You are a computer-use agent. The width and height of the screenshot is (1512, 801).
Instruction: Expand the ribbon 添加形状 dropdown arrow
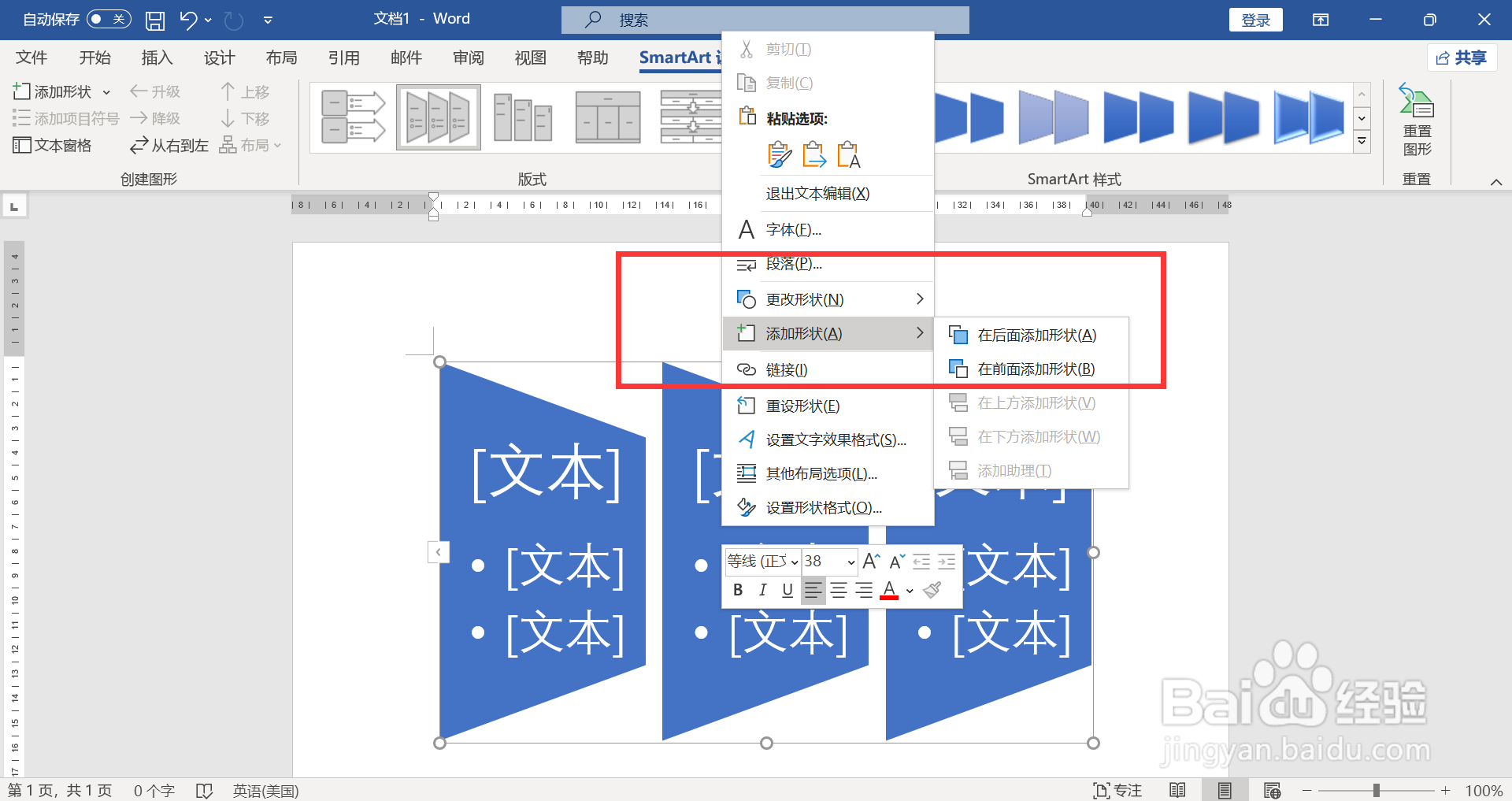pyautogui.click(x=106, y=92)
